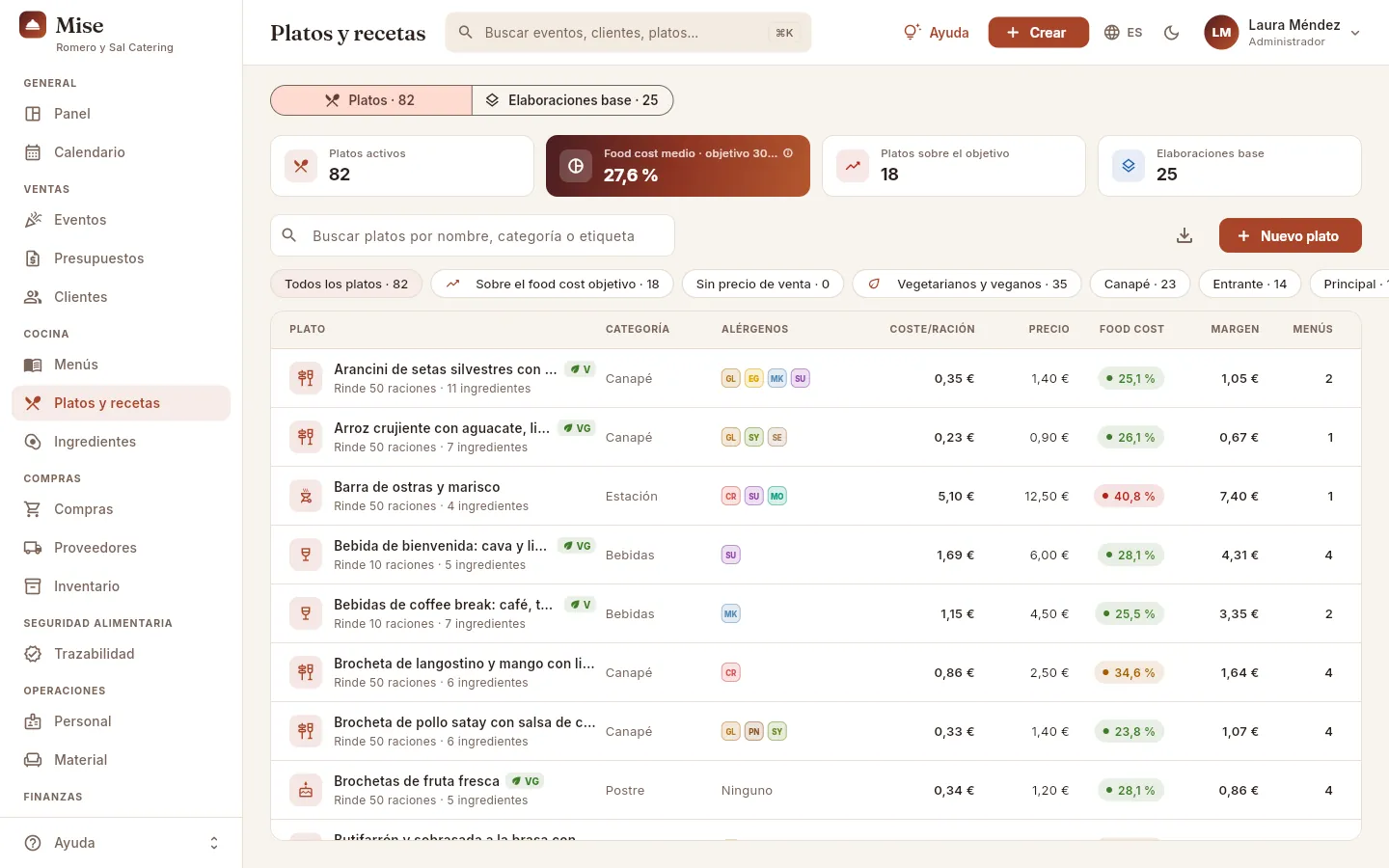Focus the global search events field
Image resolution: width=1389 pixels, height=868 pixels.
pyautogui.click(x=628, y=33)
